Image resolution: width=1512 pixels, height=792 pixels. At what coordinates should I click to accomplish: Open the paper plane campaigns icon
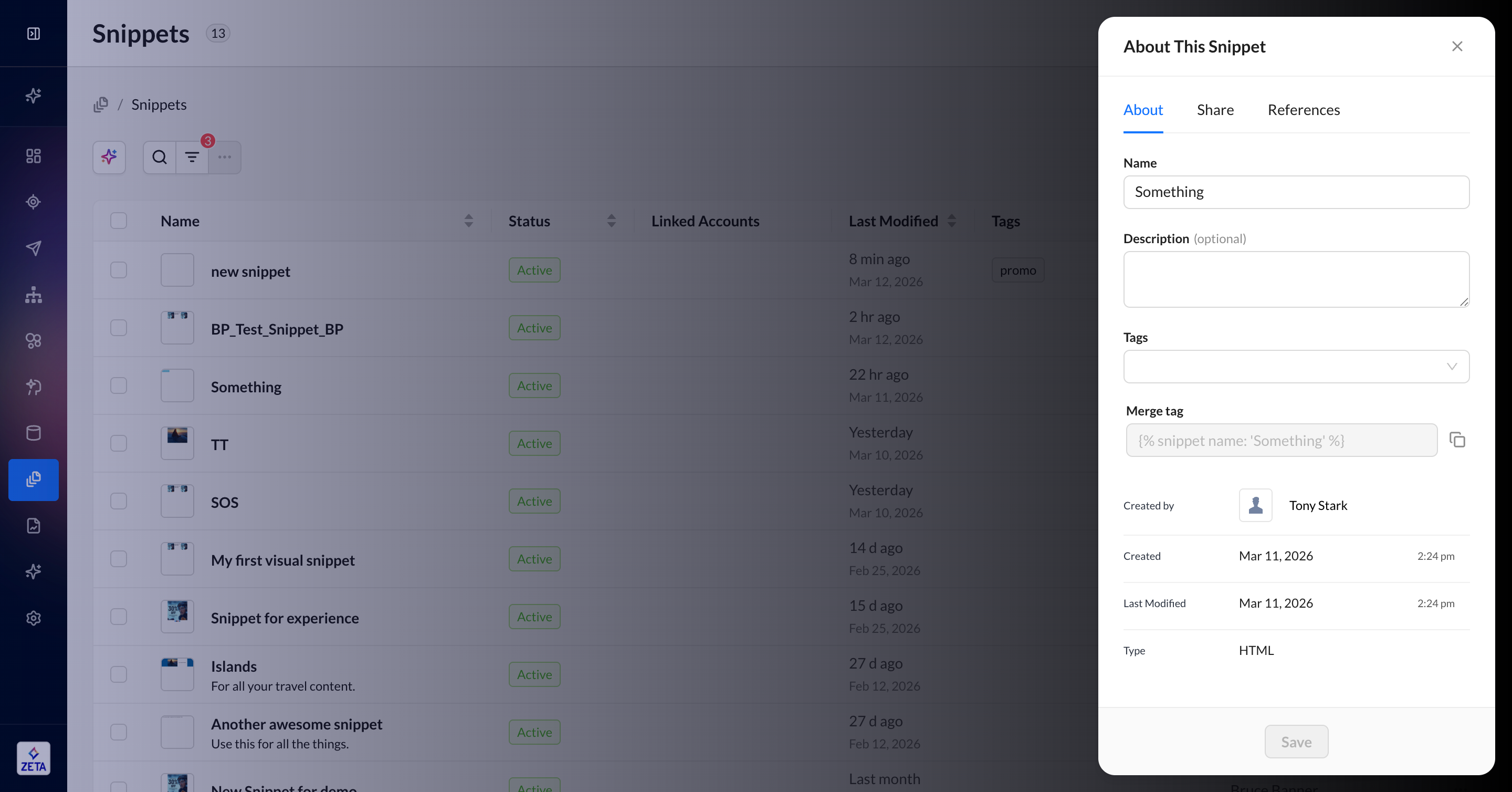(34, 248)
